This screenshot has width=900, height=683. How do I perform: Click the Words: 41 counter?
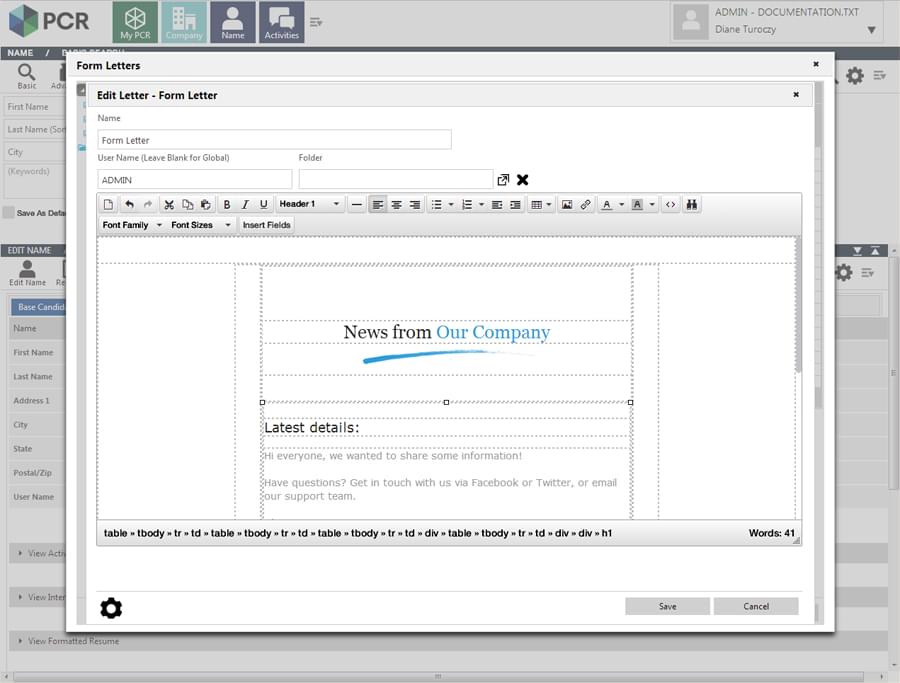point(771,533)
